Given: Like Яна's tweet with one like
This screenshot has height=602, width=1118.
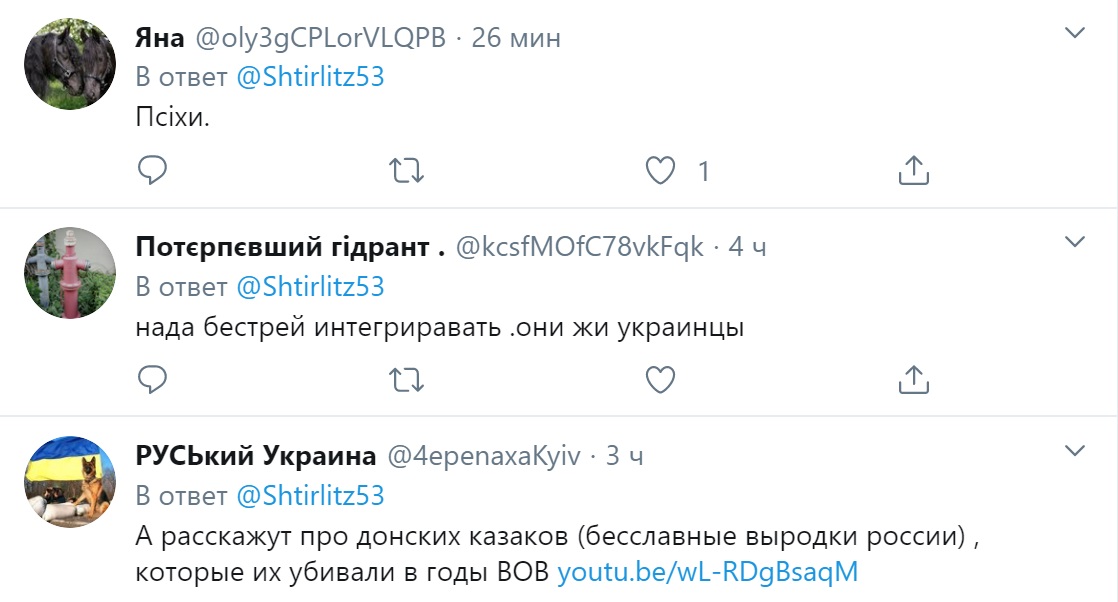Looking at the screenshot, I should click(660, 171).
